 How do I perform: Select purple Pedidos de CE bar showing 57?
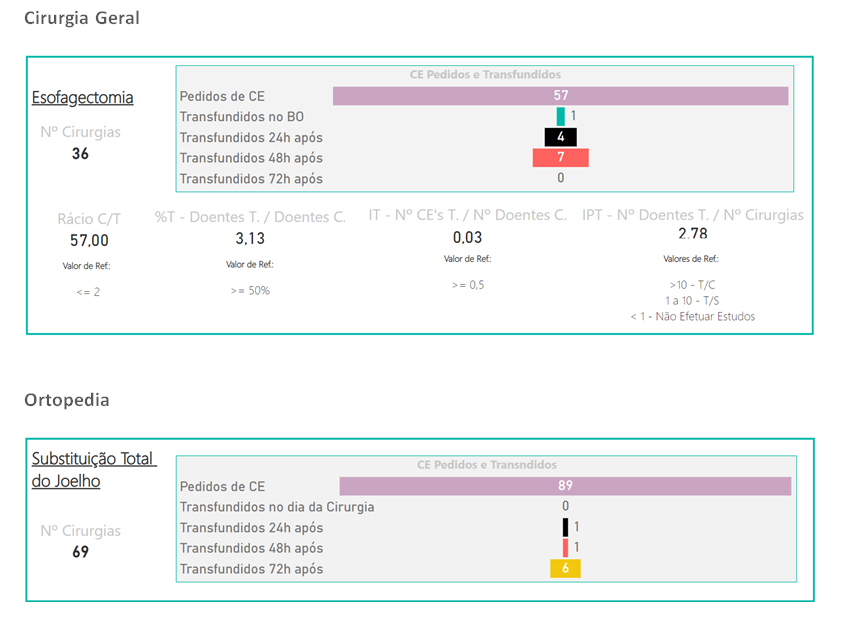coord(560,96)
